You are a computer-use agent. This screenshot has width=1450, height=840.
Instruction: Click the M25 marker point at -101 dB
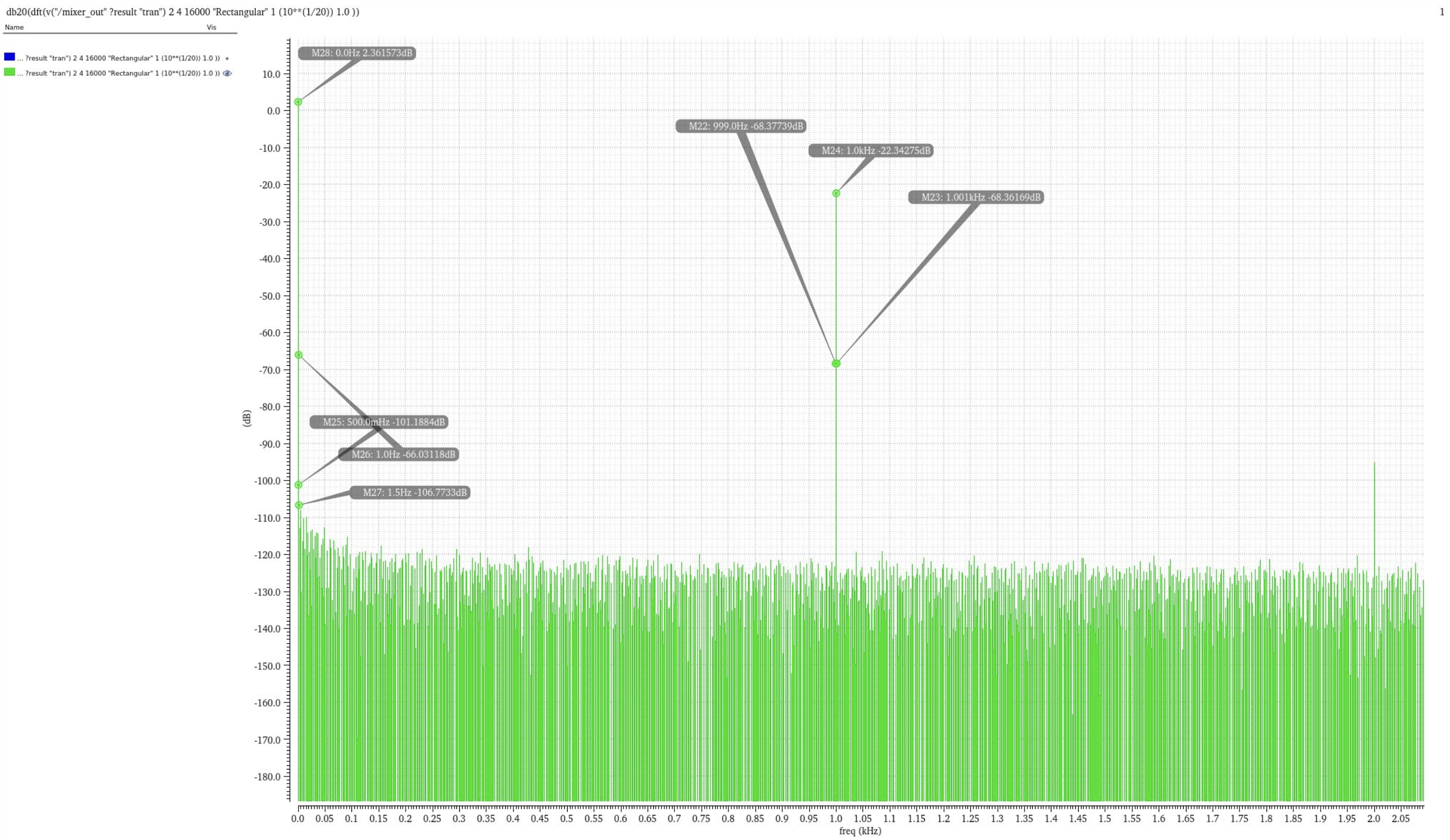(298, 485)
